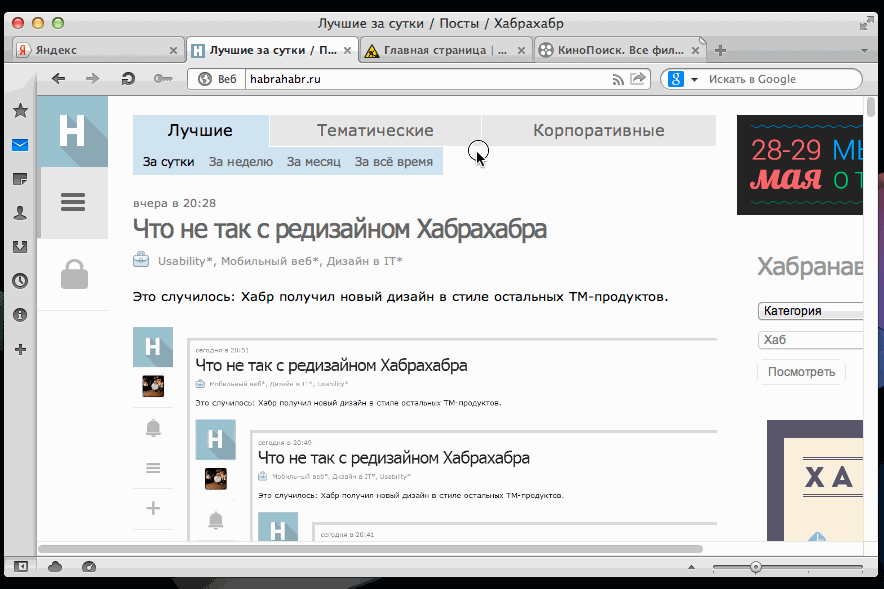Filter posts by За месяц
Screen dimensions: 884x589
313,162
